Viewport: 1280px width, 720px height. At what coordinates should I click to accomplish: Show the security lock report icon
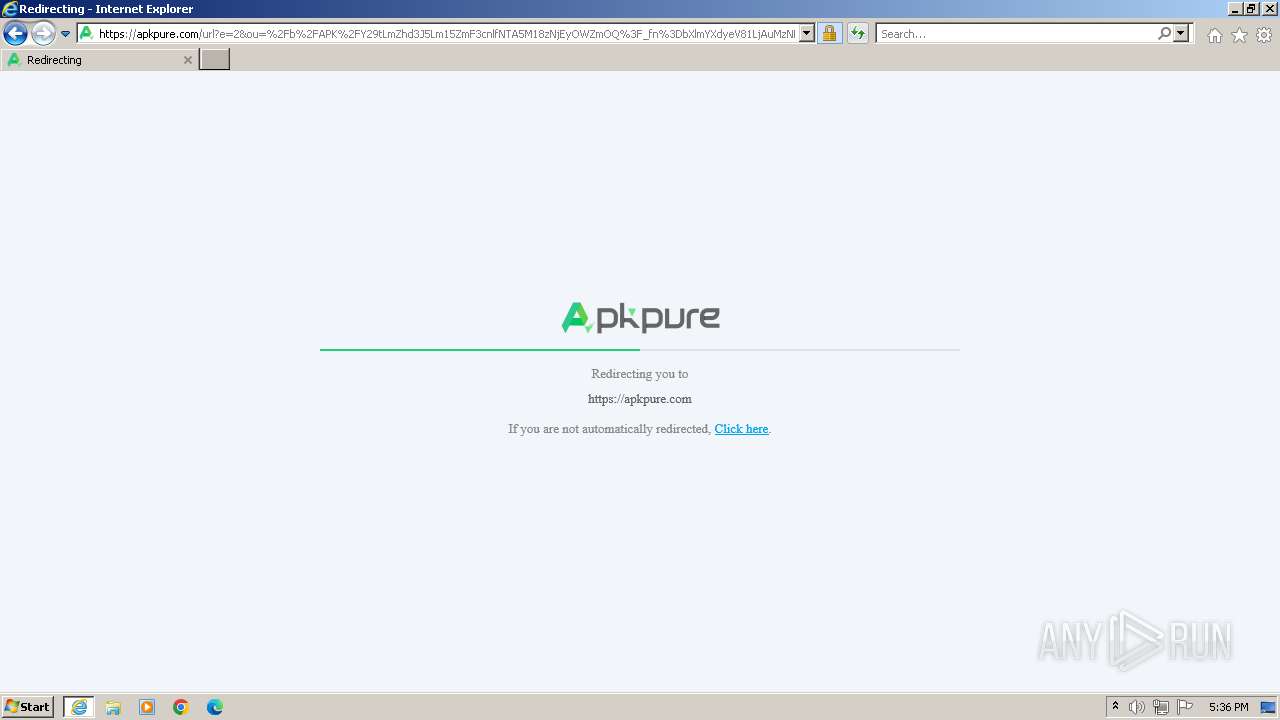click(829, 34)
